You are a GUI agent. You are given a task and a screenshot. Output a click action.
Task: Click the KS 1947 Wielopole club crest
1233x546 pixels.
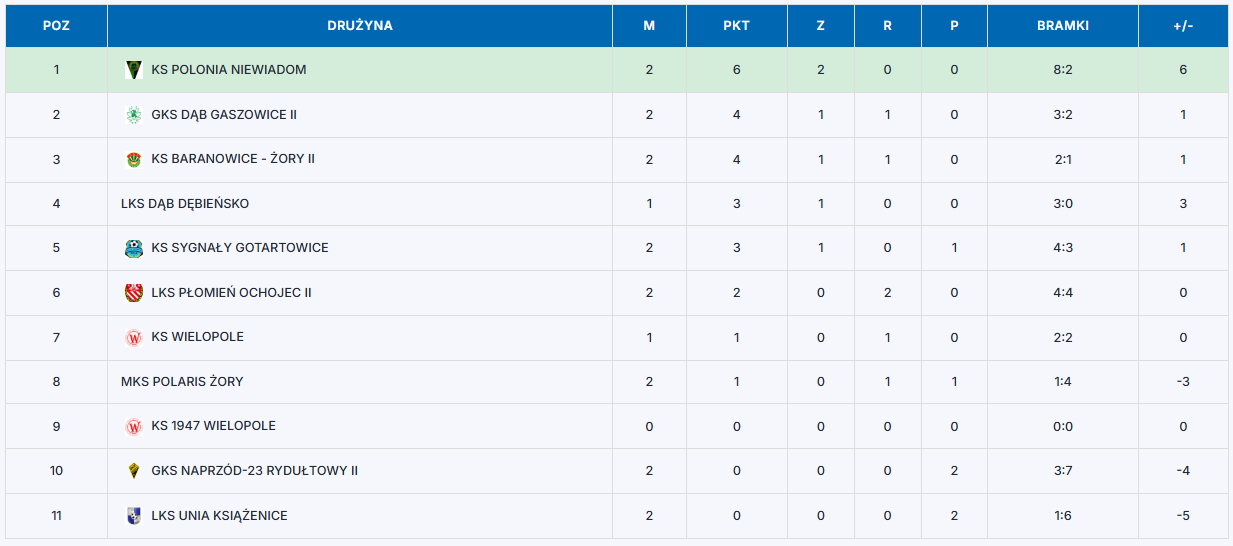pos(134,426)
